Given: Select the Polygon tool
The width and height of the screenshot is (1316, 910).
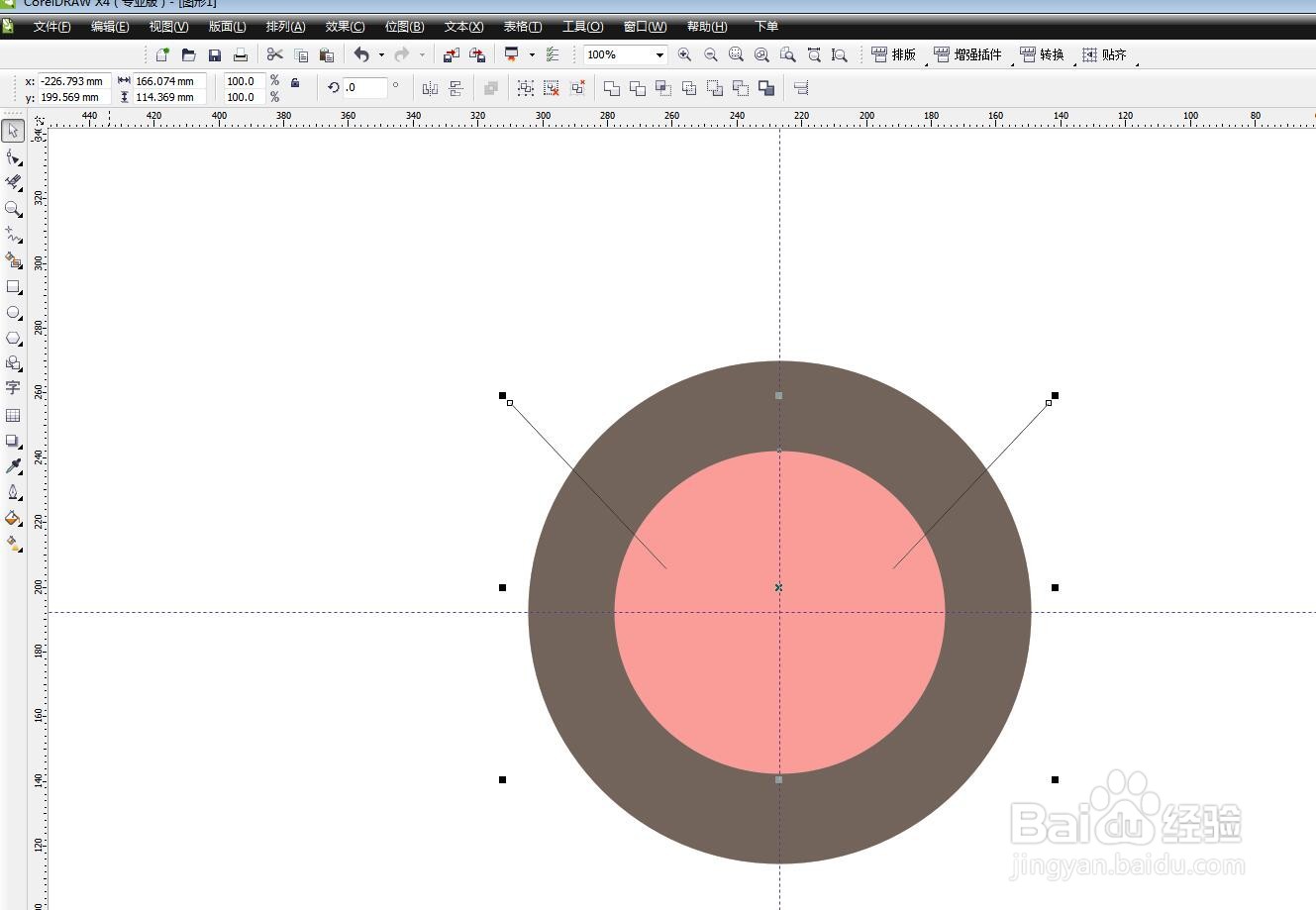Looking at the screenshot, I should (x=13, y=339).
